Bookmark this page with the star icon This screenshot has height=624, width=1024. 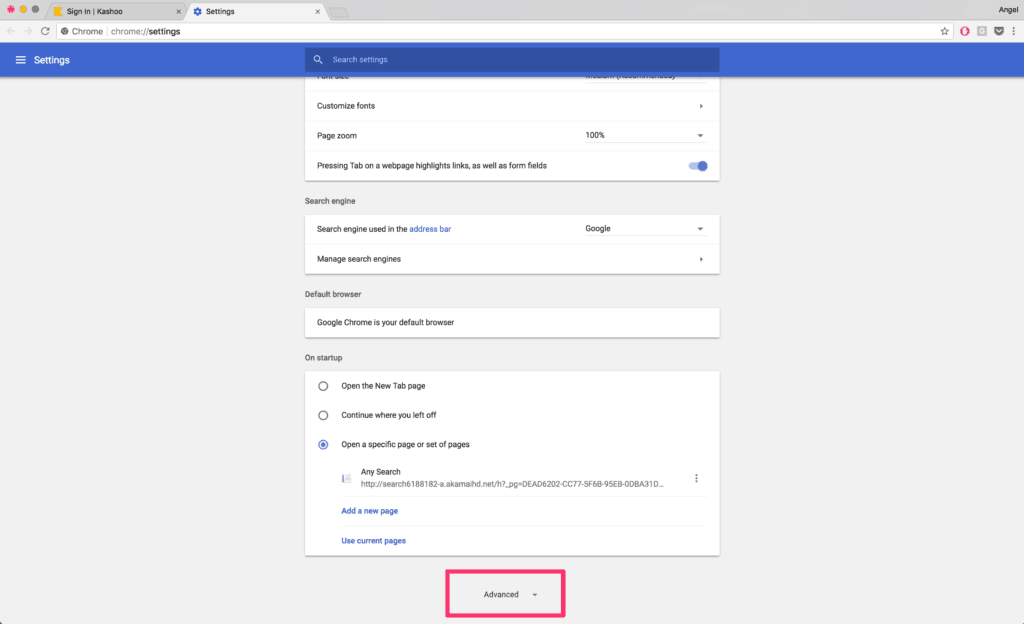[944, 31]
